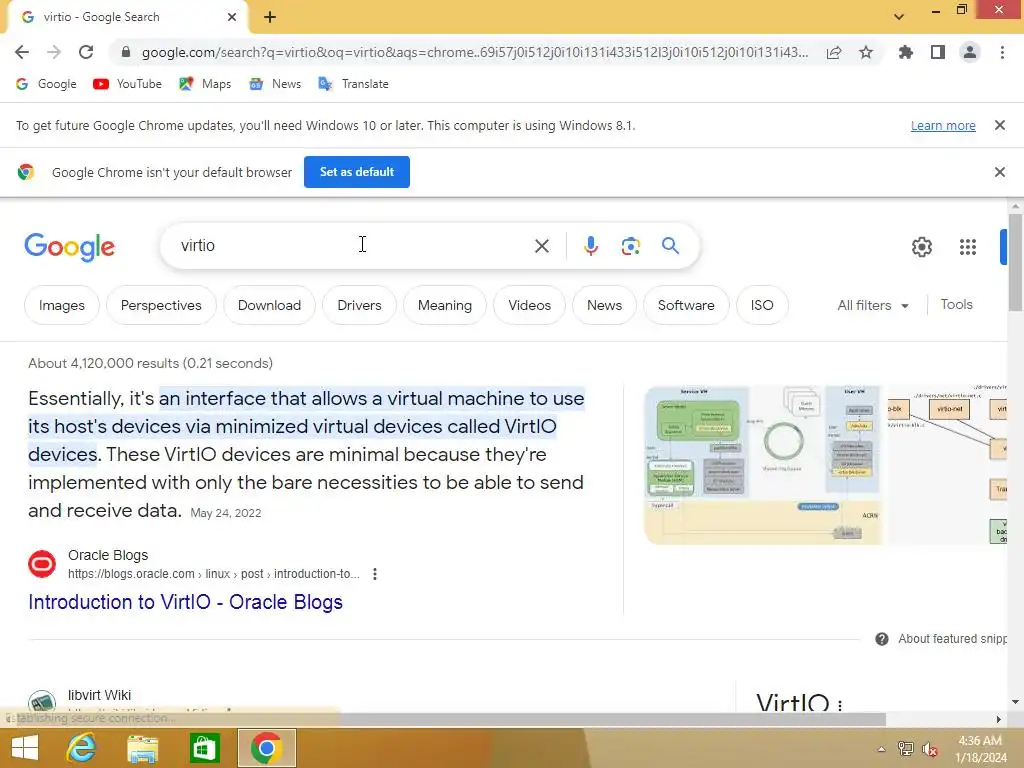Open the News bookmark in the bookmarks bar
The height and width of the screenshot is (768, 1024).
pyautogui.click(x=275, y=84)
